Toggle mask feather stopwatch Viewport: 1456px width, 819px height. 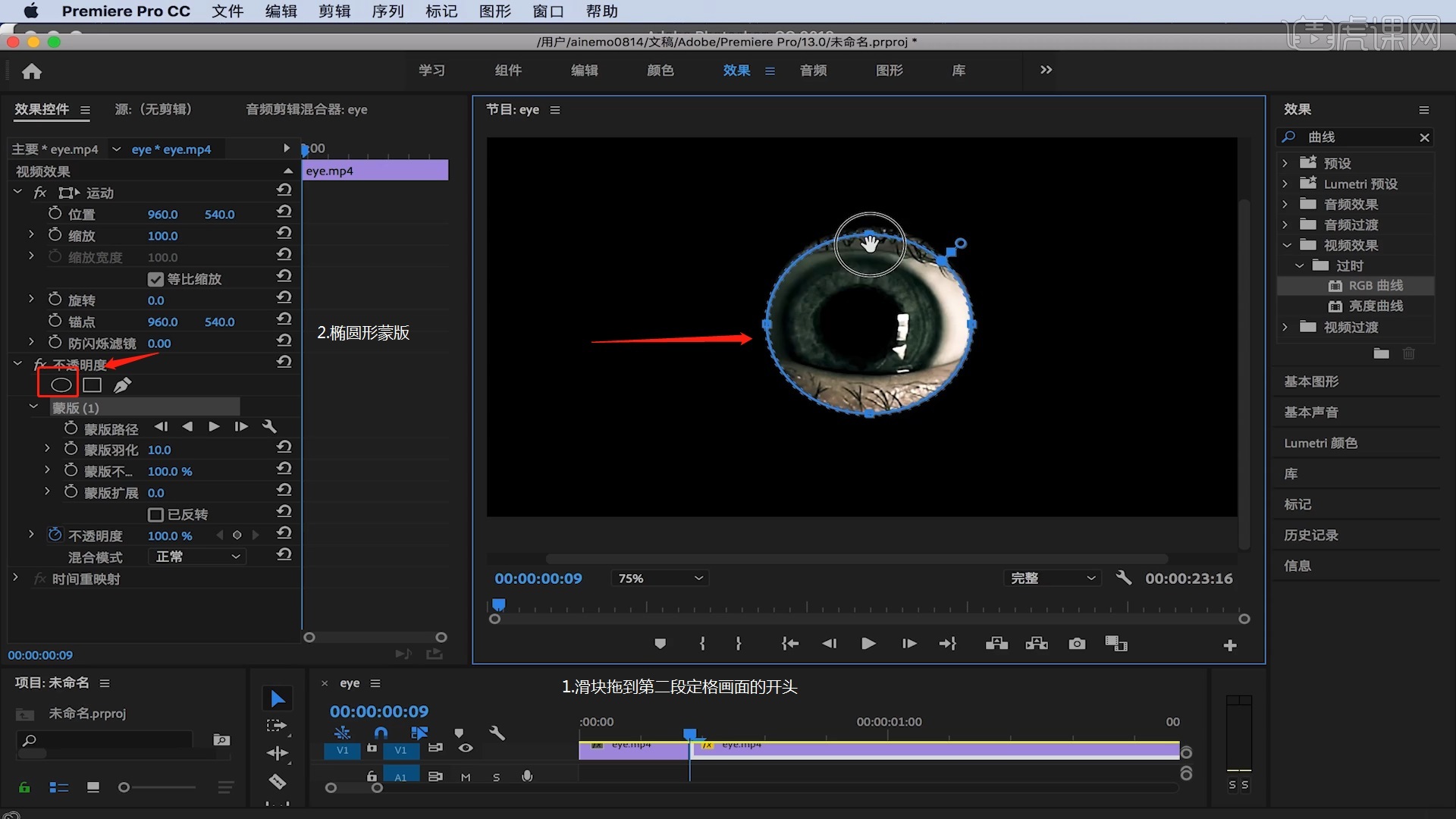click(x=71, y=449)
